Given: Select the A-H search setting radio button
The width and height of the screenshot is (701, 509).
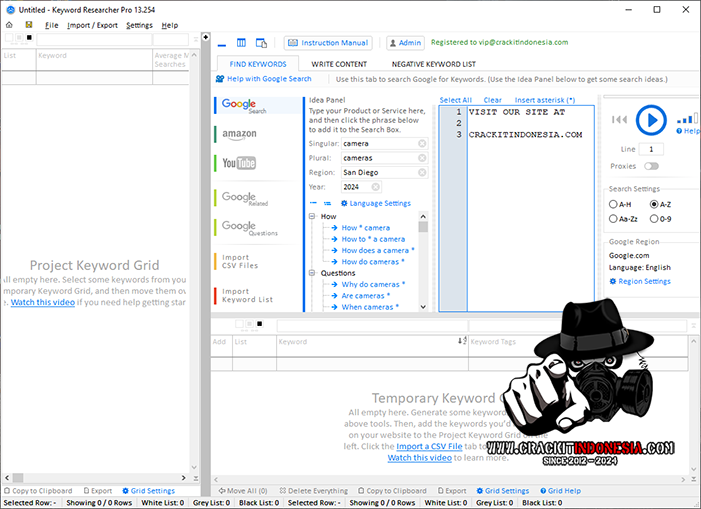Looking at the screenshot, I should (613, 204).
